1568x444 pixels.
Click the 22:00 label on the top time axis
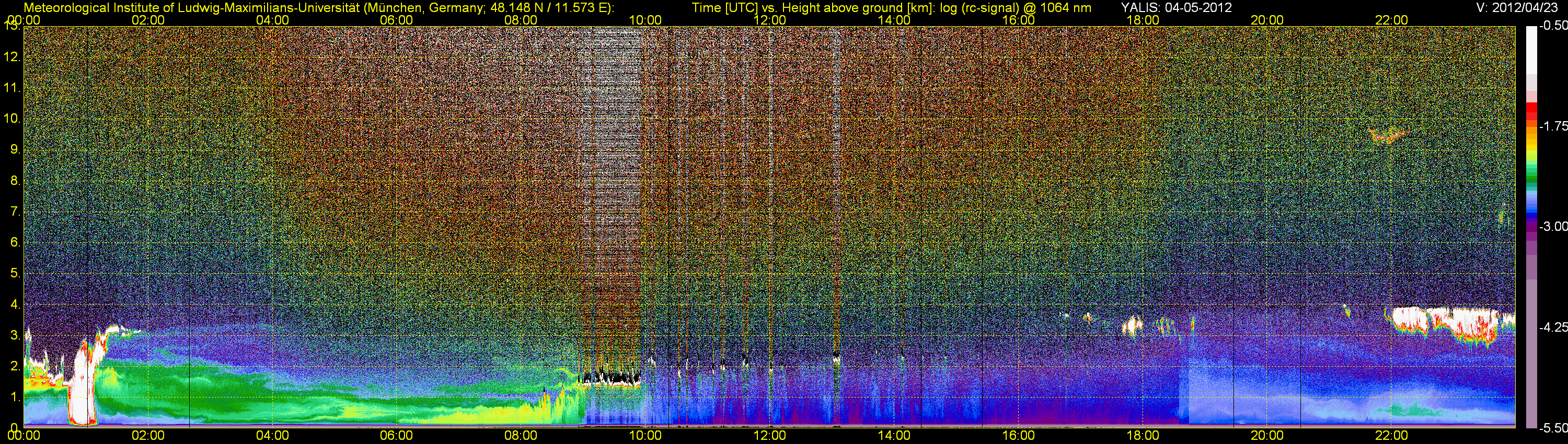tap(1391, 20)
